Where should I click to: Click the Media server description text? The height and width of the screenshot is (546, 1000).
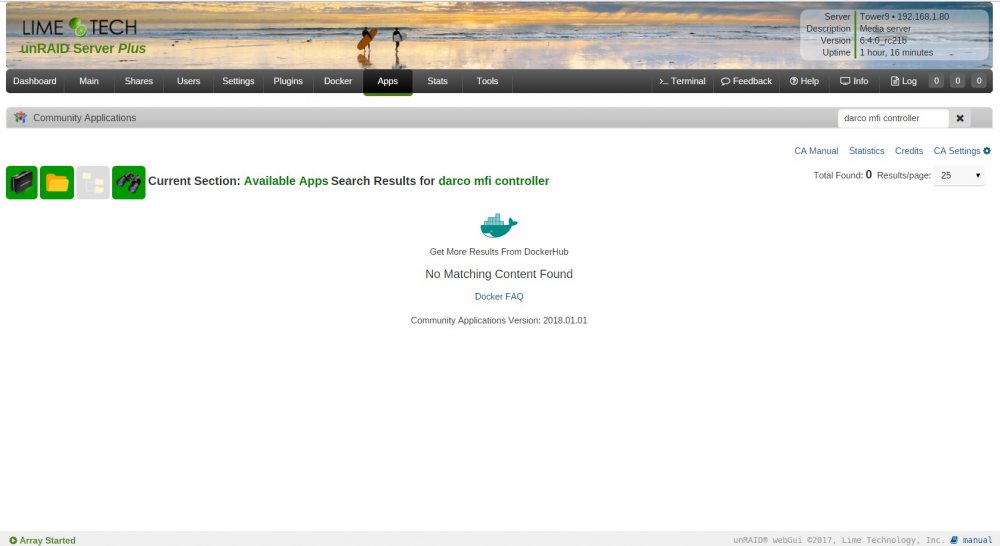click(x=885, y=29)
